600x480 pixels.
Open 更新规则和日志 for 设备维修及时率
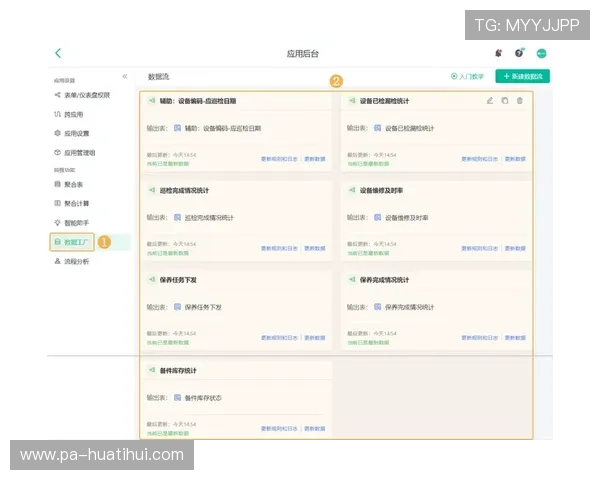pos(479,248)
